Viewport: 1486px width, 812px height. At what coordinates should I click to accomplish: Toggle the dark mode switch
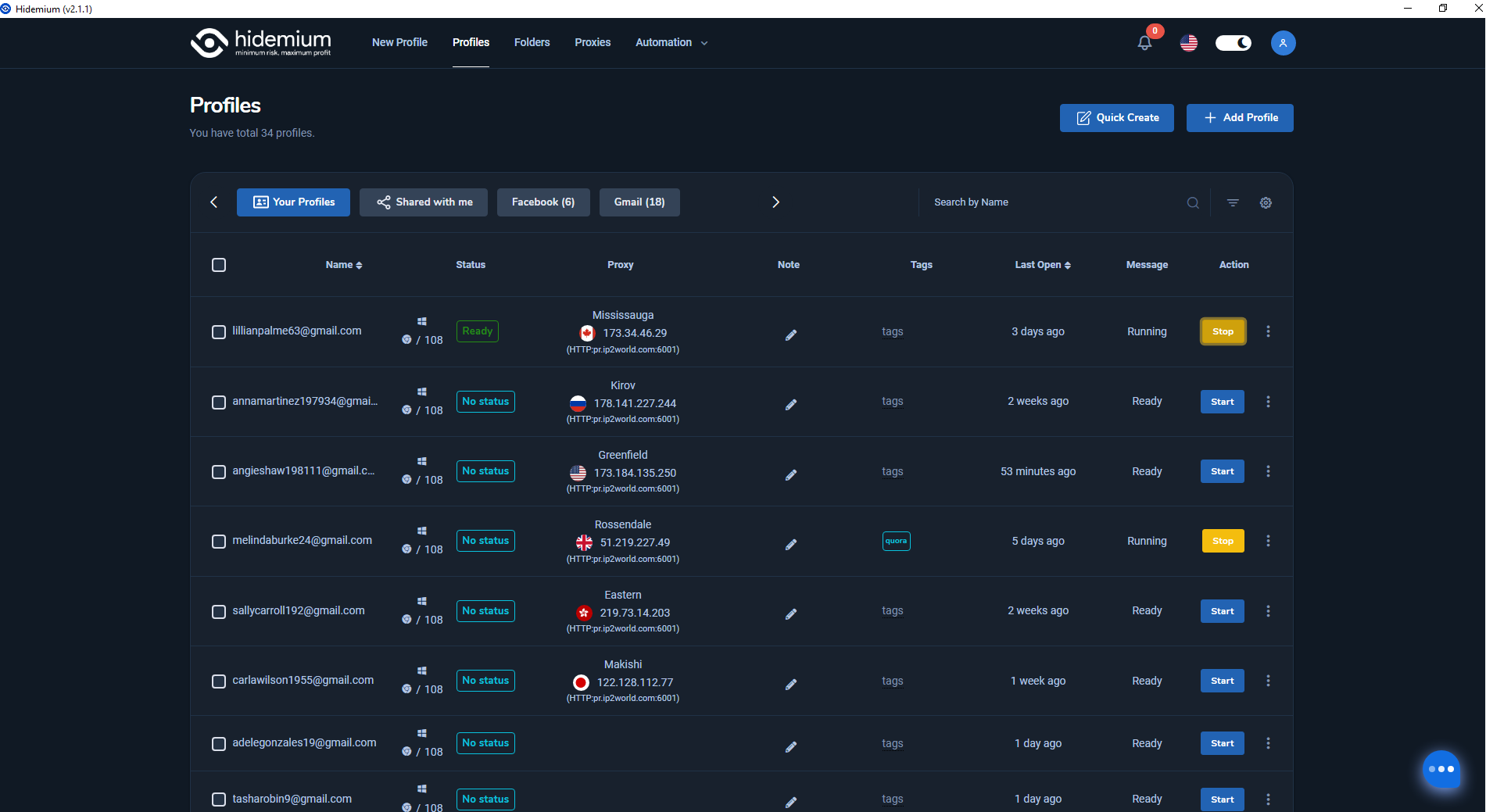coord(1233,43)
